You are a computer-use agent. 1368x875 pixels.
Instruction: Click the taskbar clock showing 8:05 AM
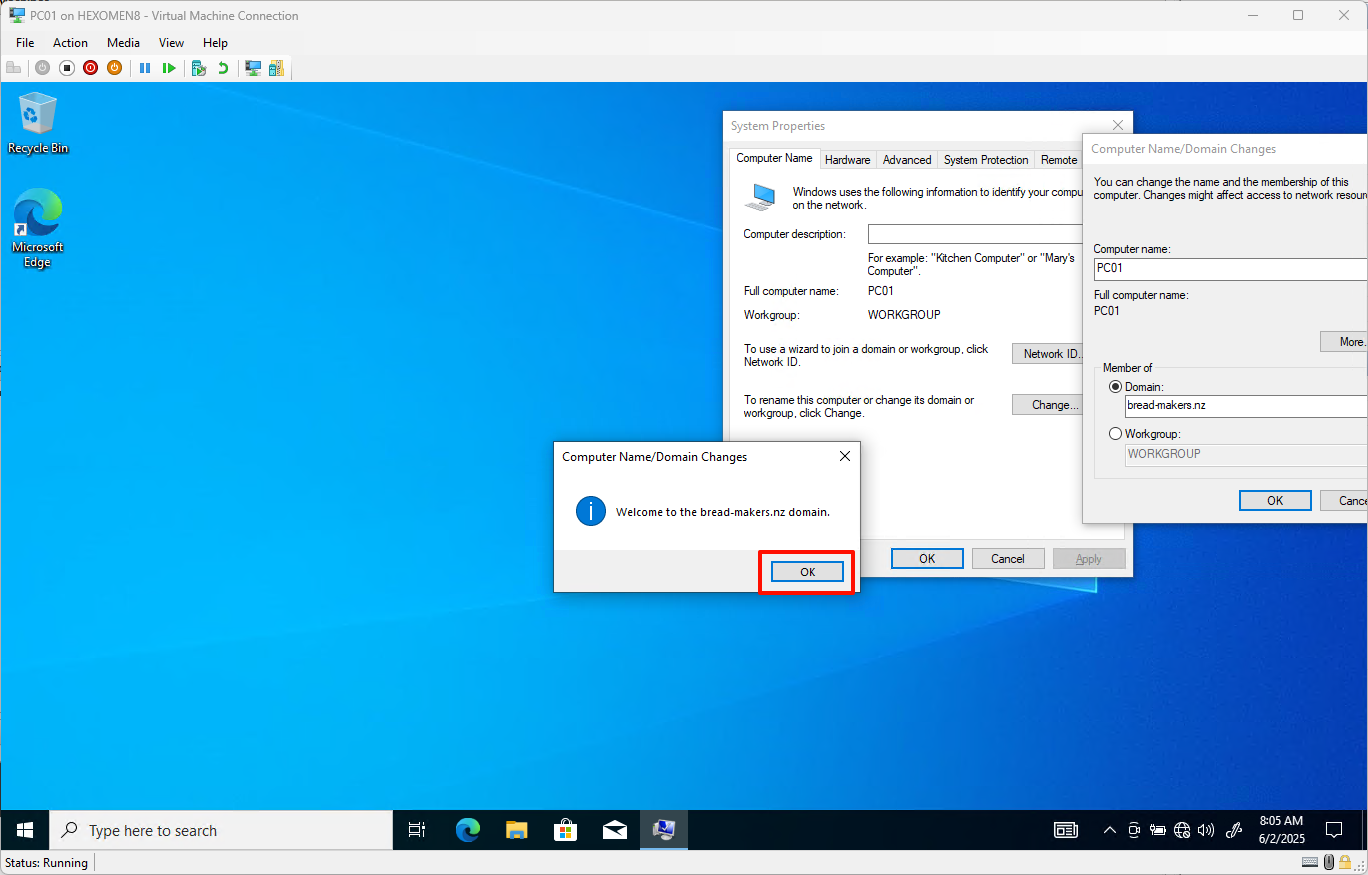coord(1281,830)
